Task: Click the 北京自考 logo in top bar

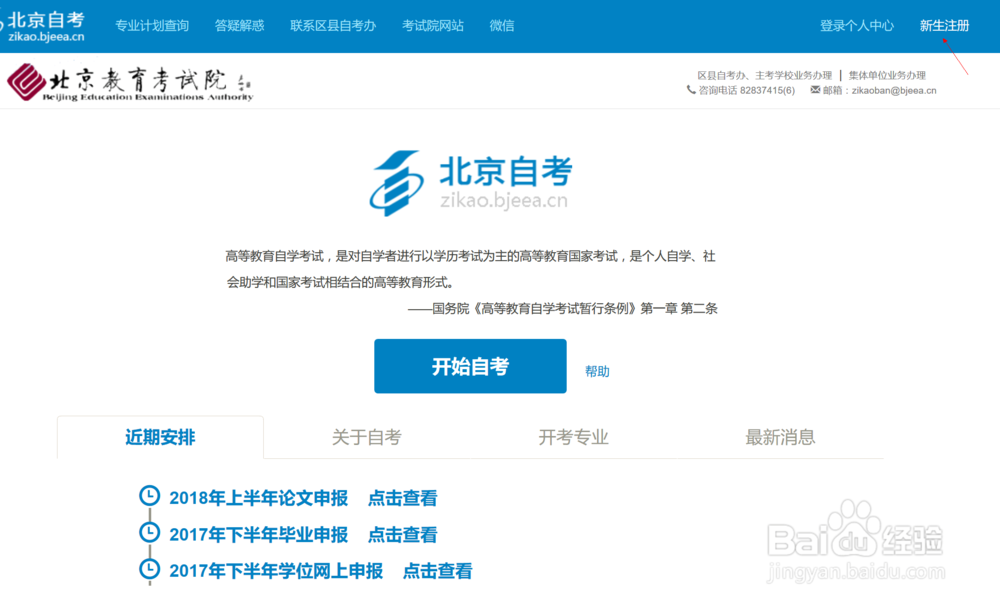Action: tap(43, 26)
